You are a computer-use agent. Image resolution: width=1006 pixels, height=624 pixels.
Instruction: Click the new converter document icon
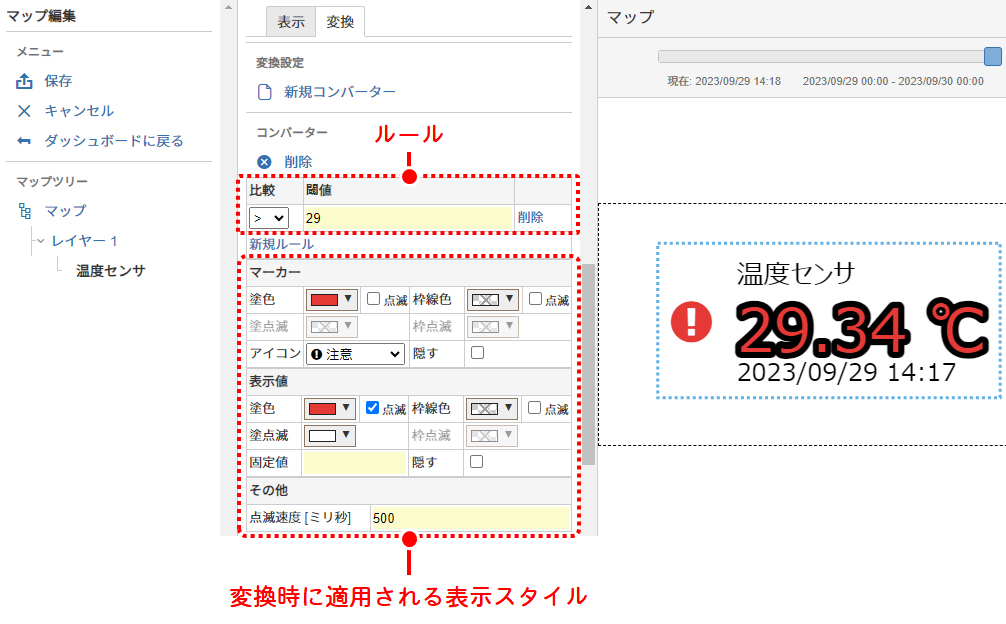click(264, 92)
